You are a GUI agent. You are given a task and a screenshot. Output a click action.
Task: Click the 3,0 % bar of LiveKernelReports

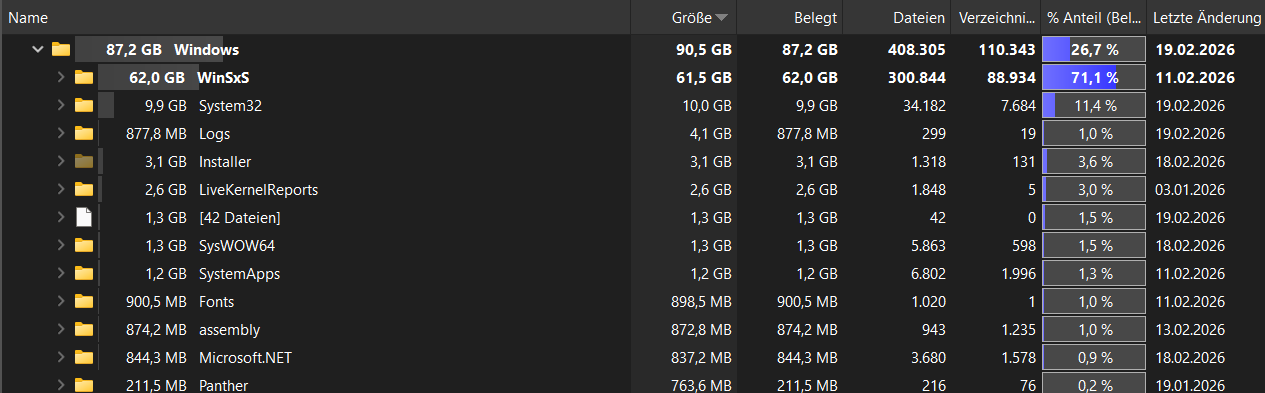[1093, 189]
